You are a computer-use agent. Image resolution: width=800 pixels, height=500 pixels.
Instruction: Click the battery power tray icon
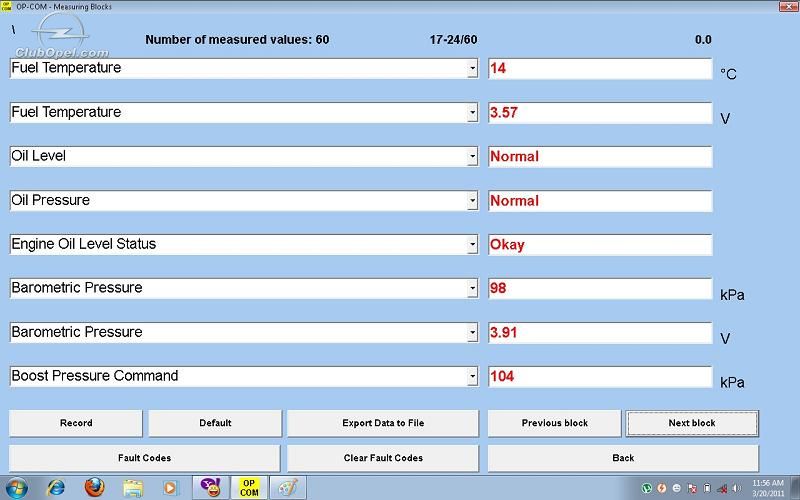click(707, 488)
